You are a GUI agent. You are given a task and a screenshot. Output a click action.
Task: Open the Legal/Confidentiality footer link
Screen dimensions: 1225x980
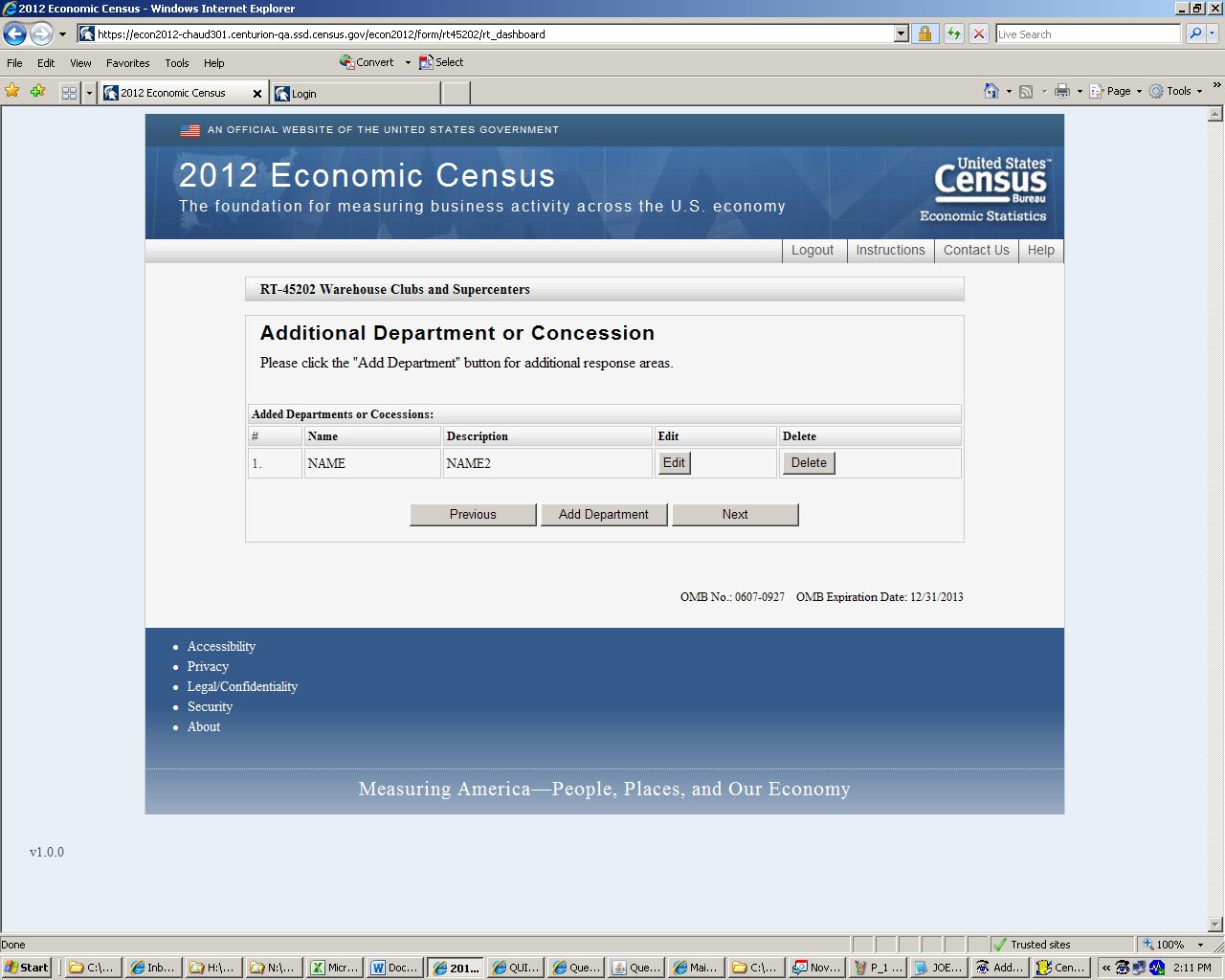(242, 687)
